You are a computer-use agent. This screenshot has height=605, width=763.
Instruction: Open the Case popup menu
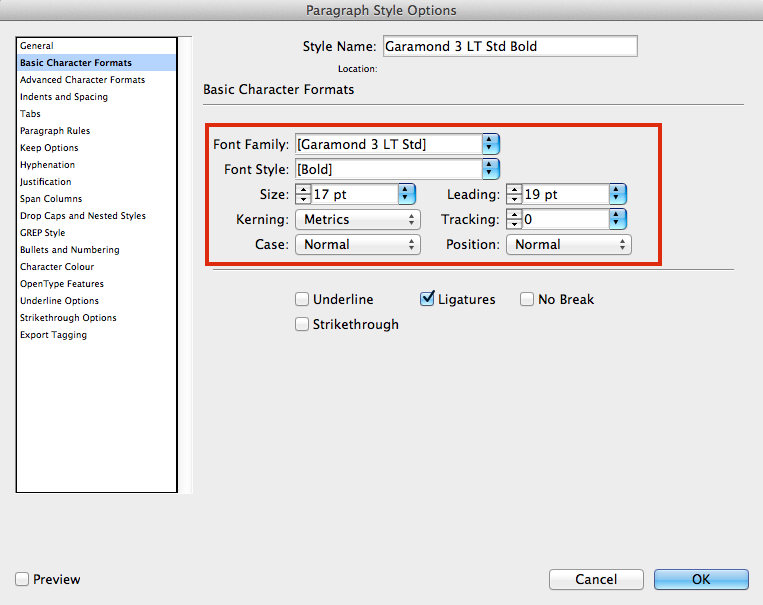[x=358, y=244]
